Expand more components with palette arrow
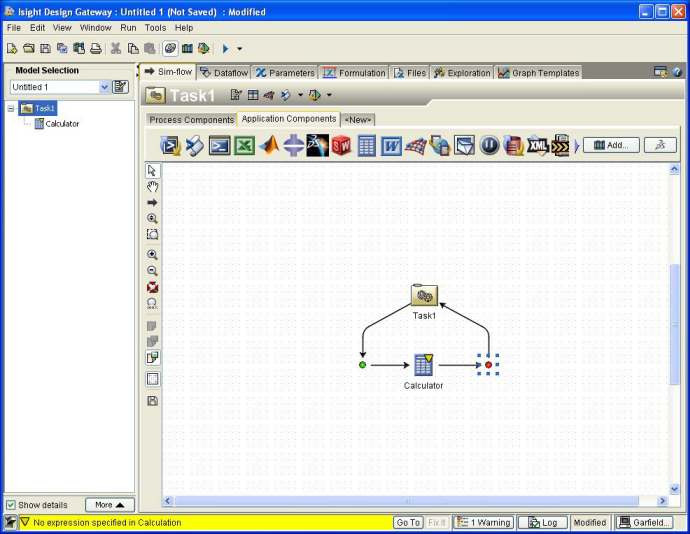690x534 pixels. point(576,146)
